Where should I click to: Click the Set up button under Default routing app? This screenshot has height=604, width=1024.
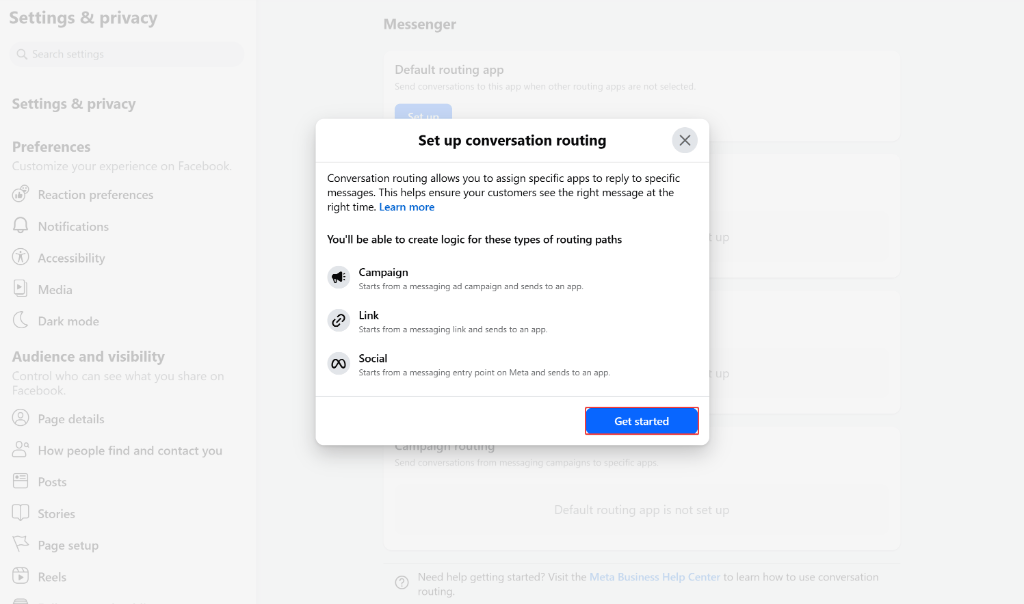coord(423,112)
